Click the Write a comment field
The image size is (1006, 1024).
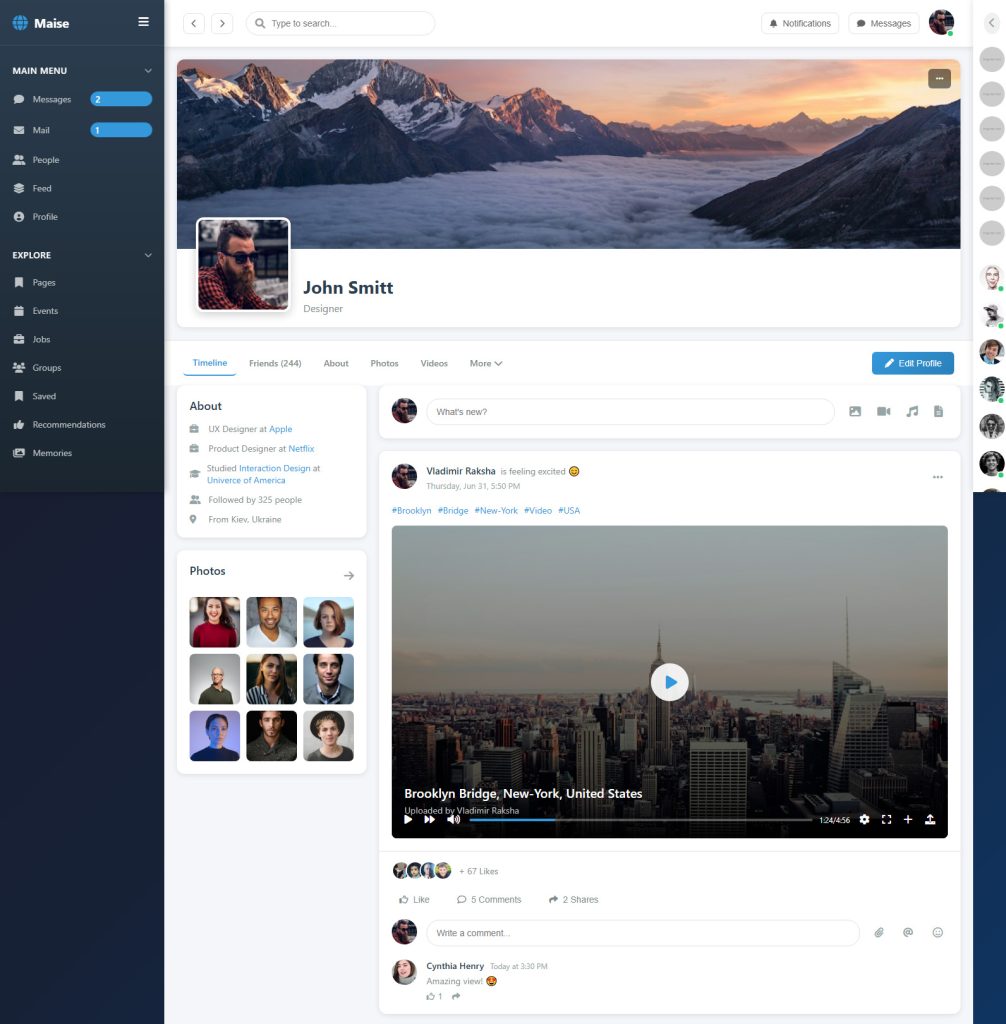point(643,933)
